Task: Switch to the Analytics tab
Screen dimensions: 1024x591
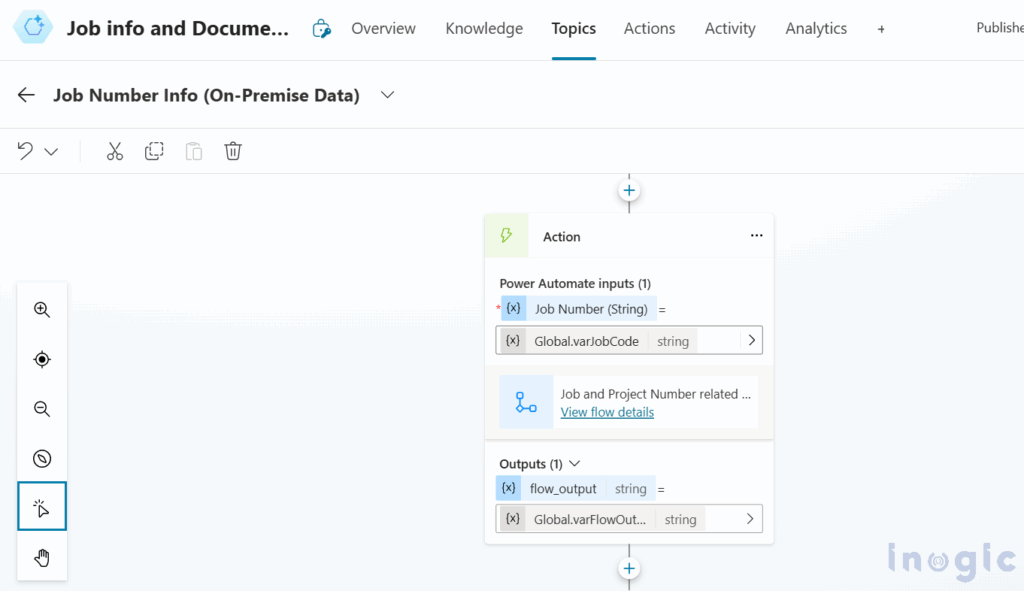Action: click(x=816, y=29)
